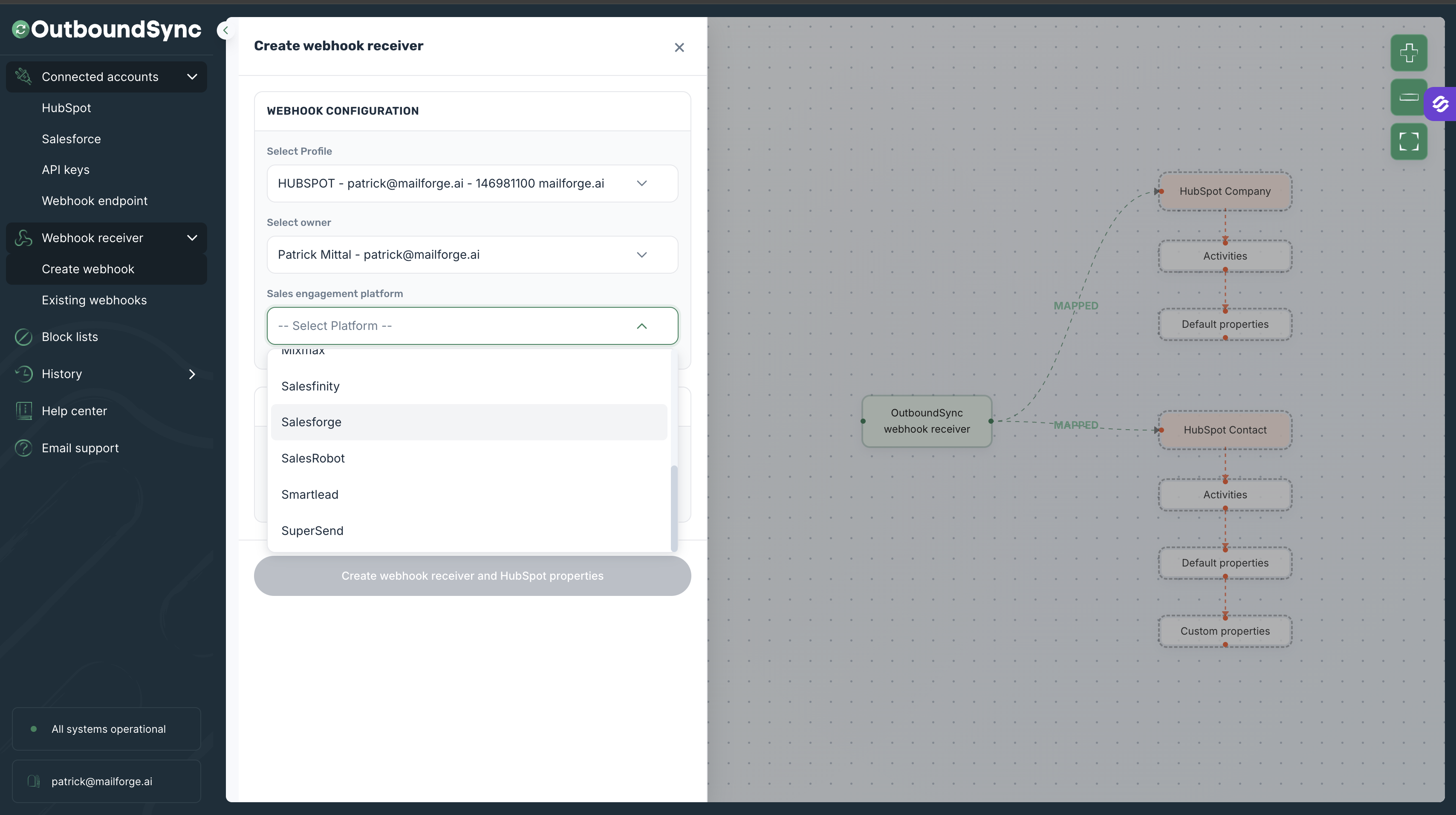This screenshot has height=815, width=1456.
Task: Collapse the sidebar with arrow icon
Action: pos(225,31)
